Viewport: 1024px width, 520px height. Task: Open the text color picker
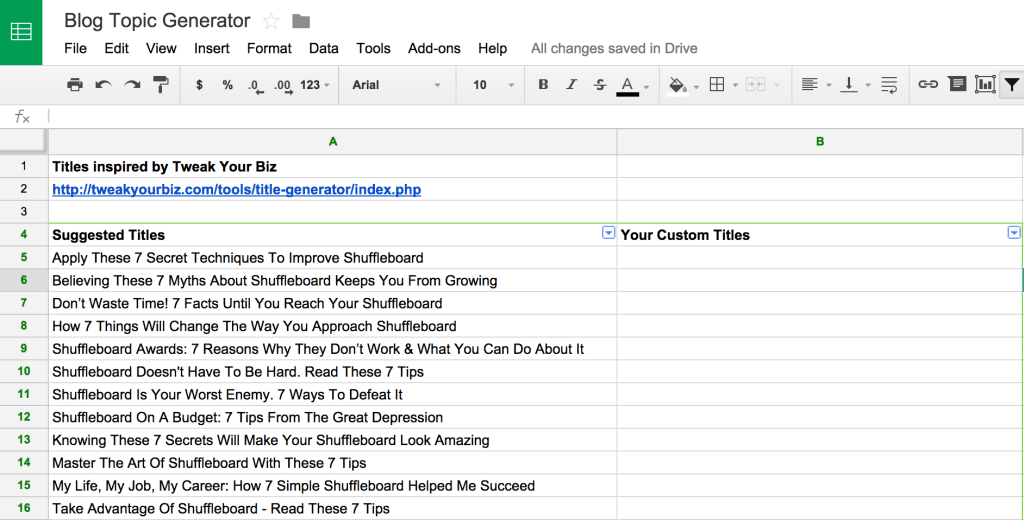pyautogui.click(x=628, y=86)
